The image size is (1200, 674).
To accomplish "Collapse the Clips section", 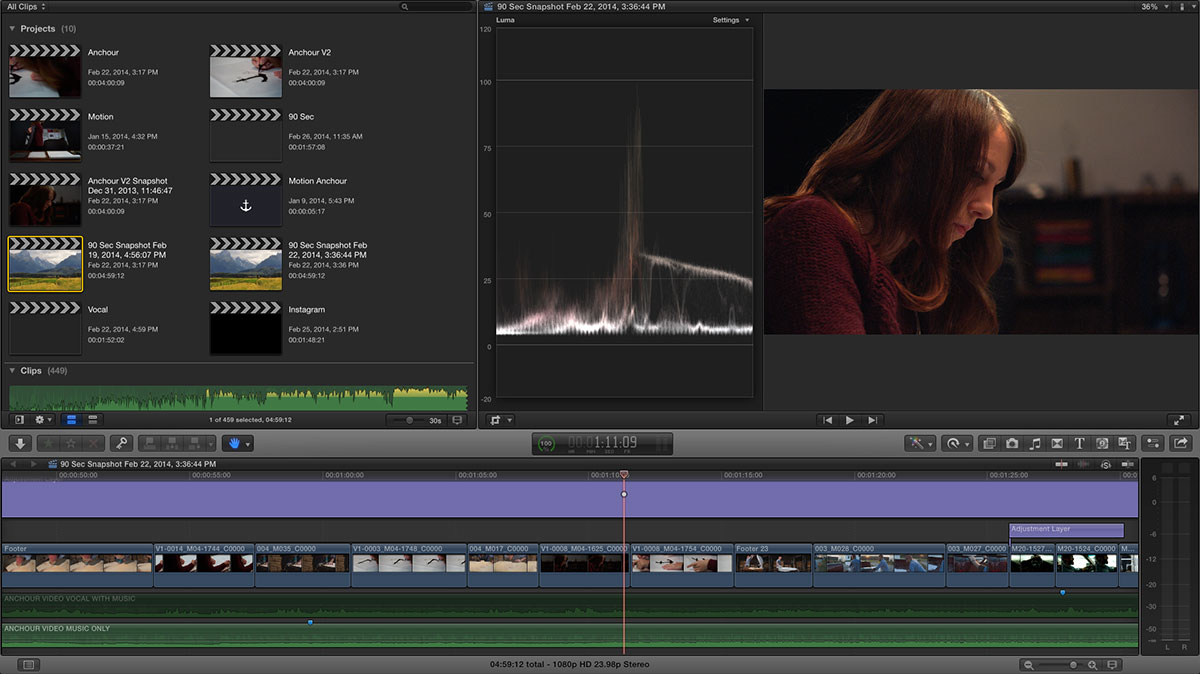I will coord(13,370).
